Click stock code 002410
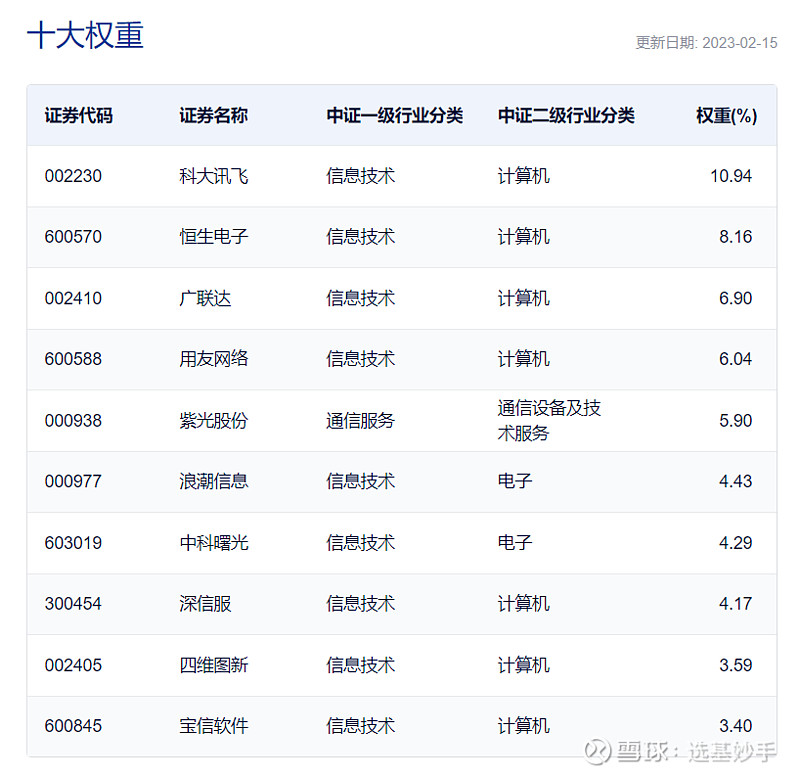 [73, 298]
